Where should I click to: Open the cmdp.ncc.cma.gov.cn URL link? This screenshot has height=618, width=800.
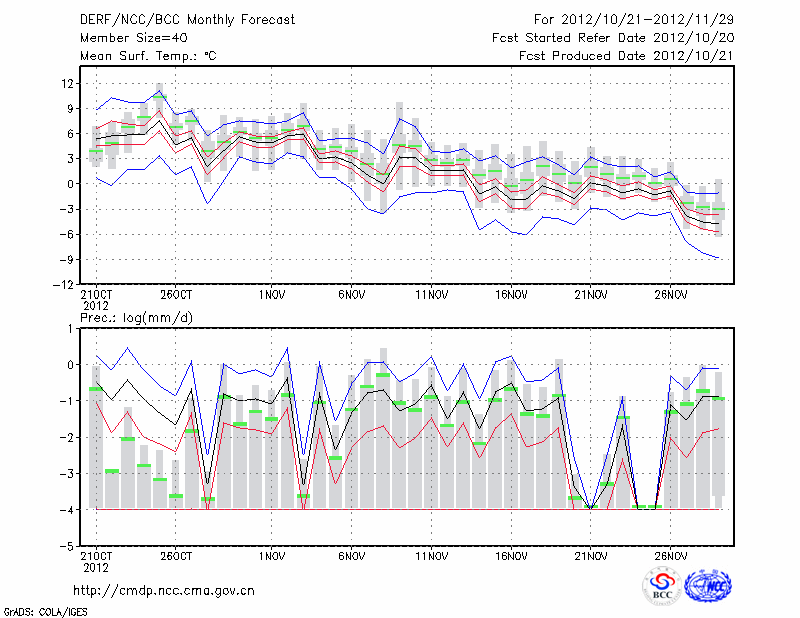[164, 590]
